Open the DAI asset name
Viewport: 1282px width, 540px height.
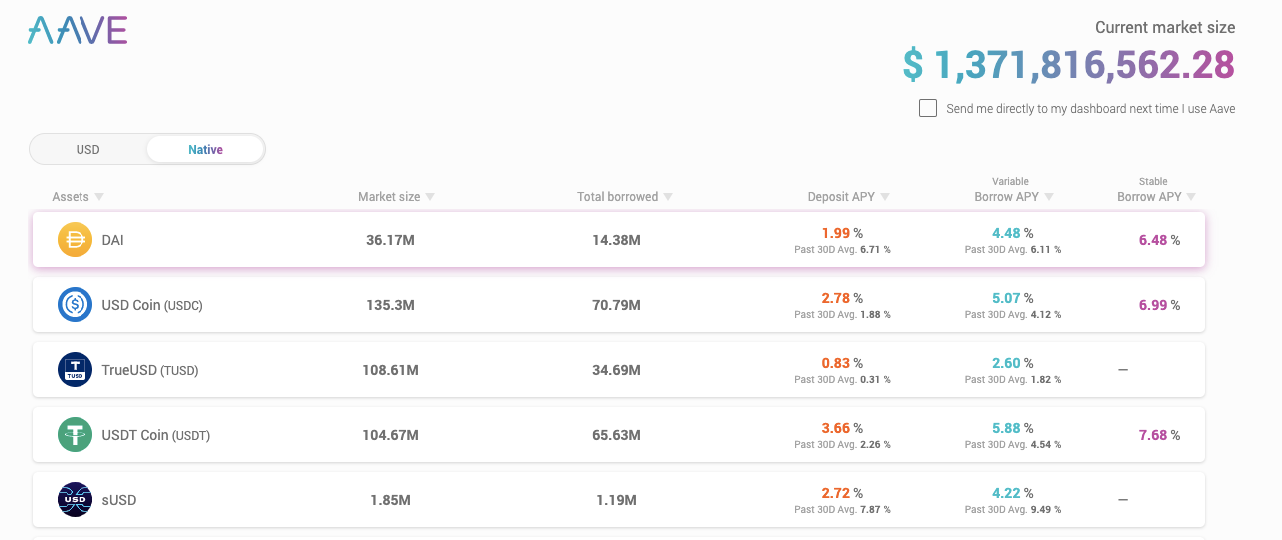(113, 240)
